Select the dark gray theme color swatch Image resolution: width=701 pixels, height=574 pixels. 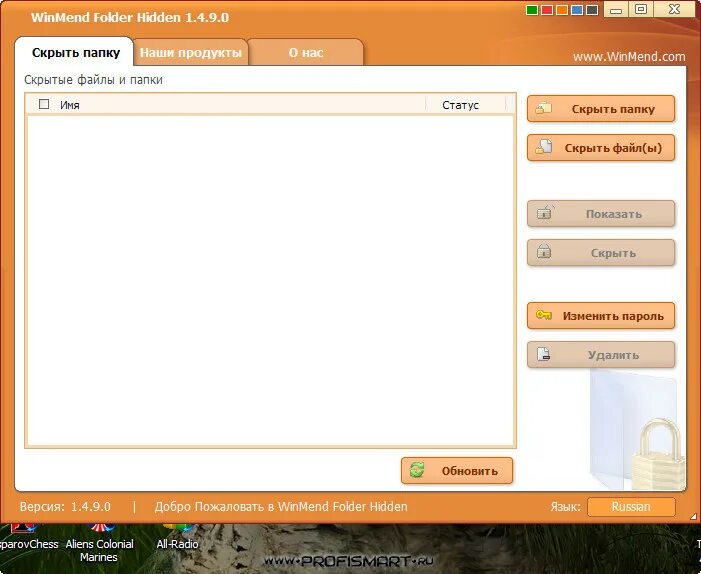(592, 10)
